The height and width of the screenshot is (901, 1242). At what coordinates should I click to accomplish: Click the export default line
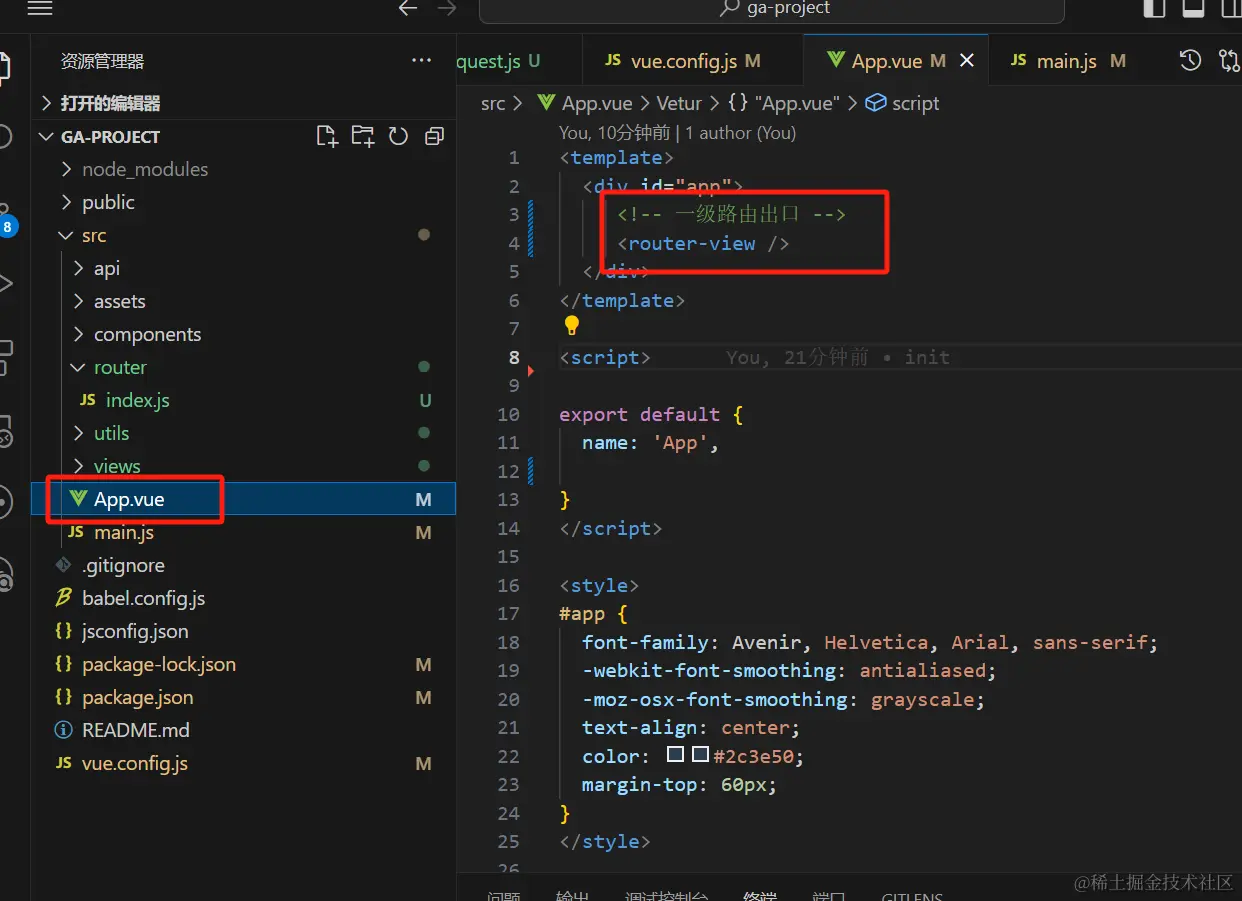pyautogui.click(x=651, y=414)
